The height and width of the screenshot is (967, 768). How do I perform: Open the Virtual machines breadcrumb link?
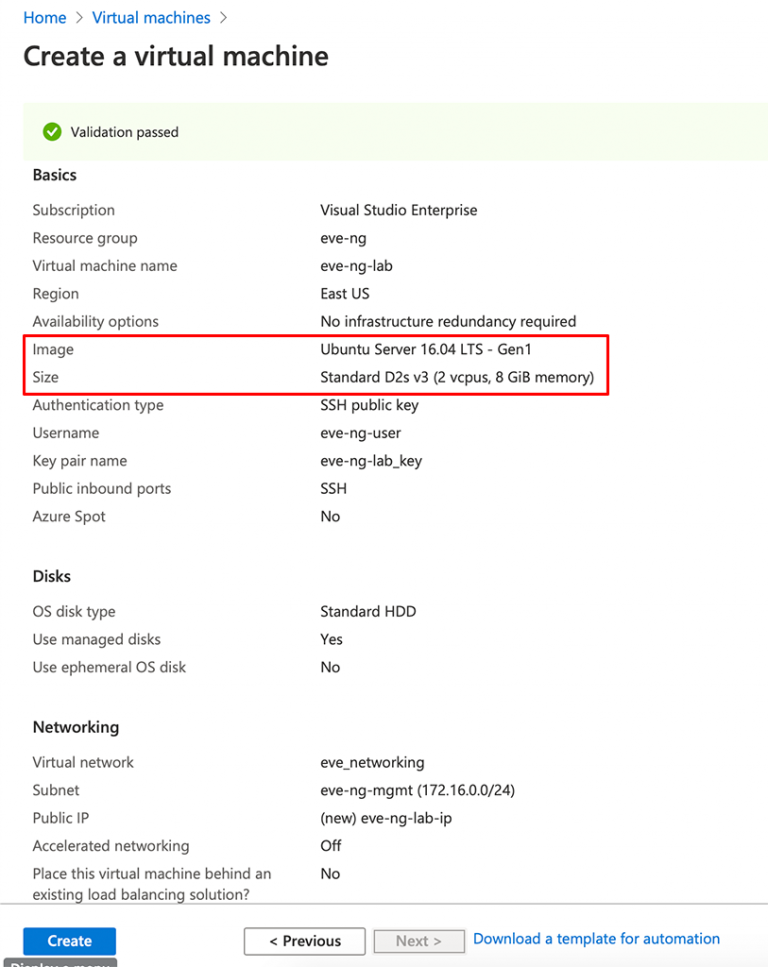pyautogui.click(x=151, y=17)
